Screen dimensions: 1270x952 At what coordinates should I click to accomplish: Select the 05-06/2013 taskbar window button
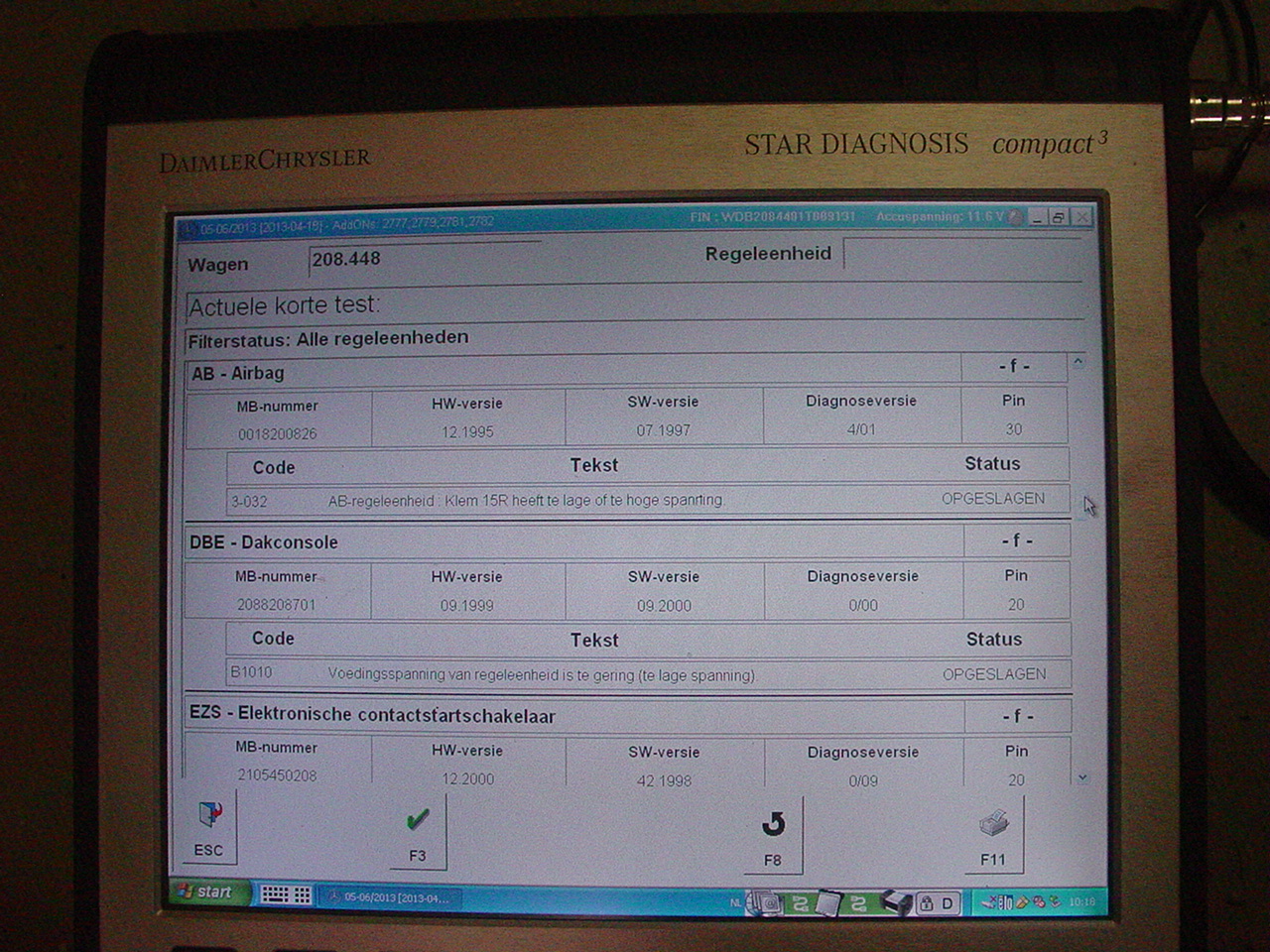coord(390,897)
